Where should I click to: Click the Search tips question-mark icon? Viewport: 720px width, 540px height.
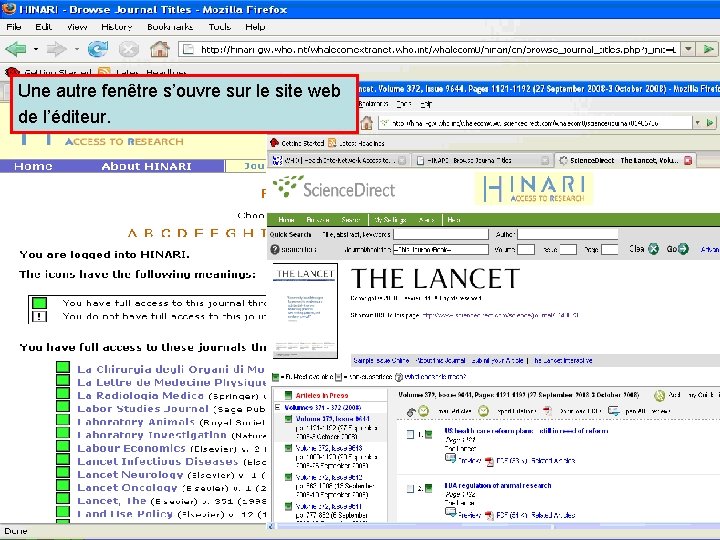tap(275, 249)
